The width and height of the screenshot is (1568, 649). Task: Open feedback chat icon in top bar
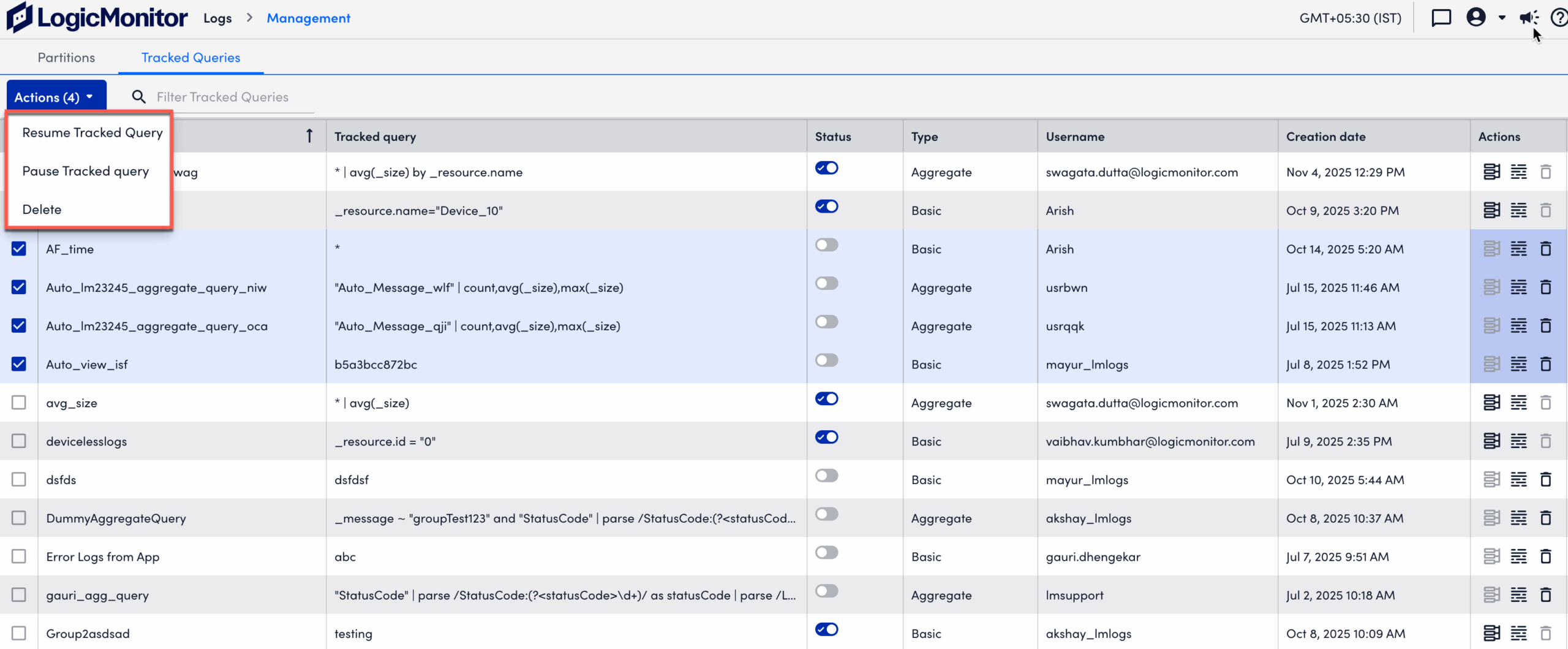(1441, 17)
